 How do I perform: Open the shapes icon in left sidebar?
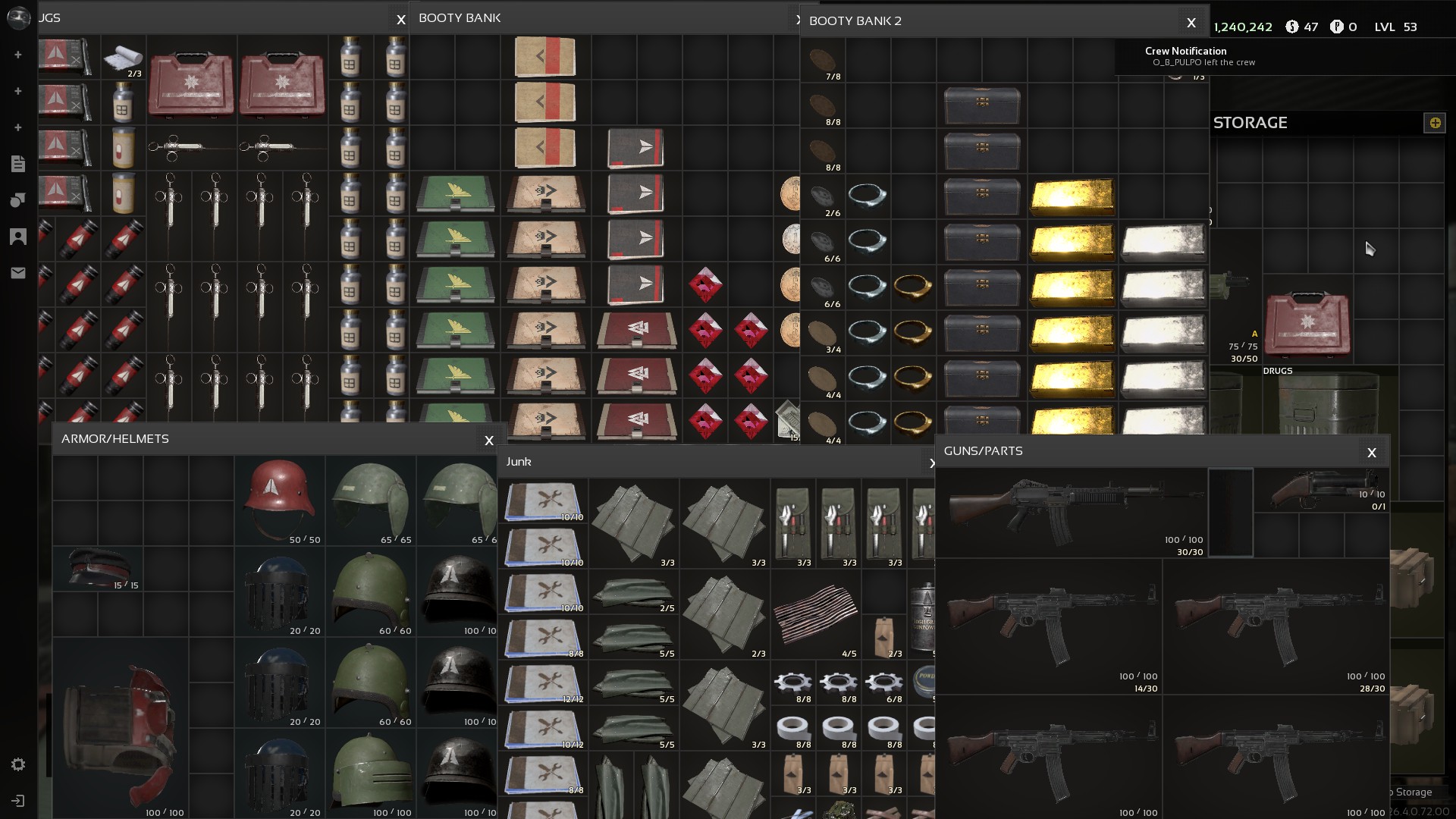(18, 200)
